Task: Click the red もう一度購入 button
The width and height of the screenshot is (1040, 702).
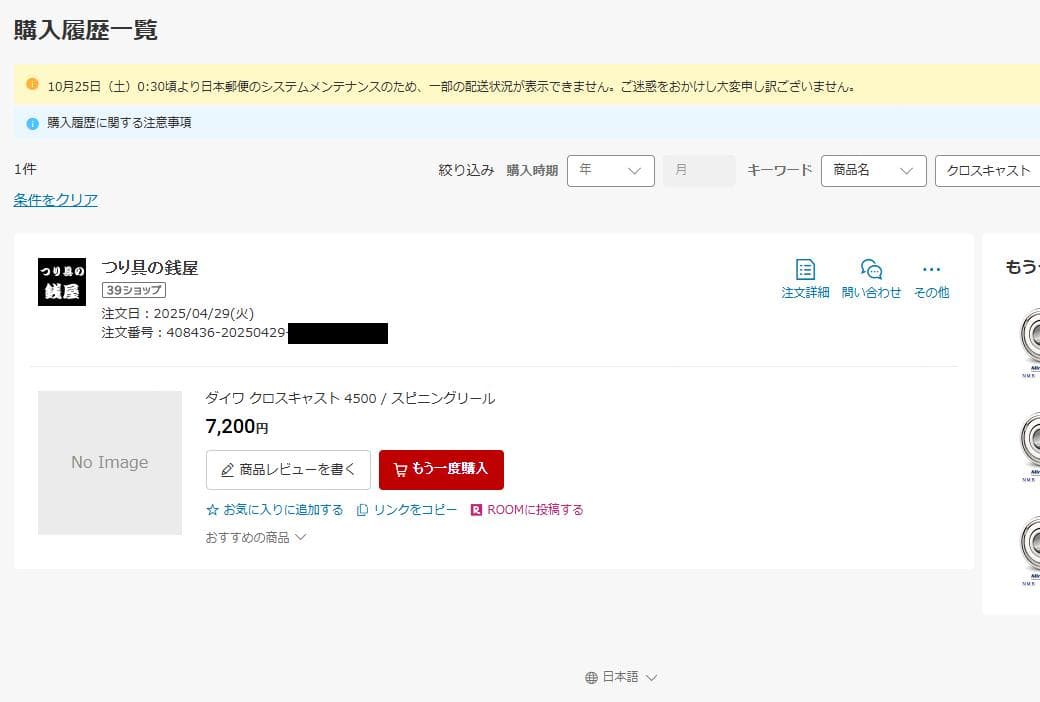Action: pyautogui.click(x=441, y=470)
